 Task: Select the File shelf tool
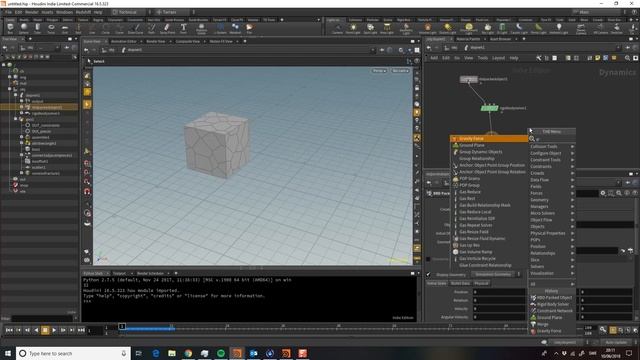(249, 28)
